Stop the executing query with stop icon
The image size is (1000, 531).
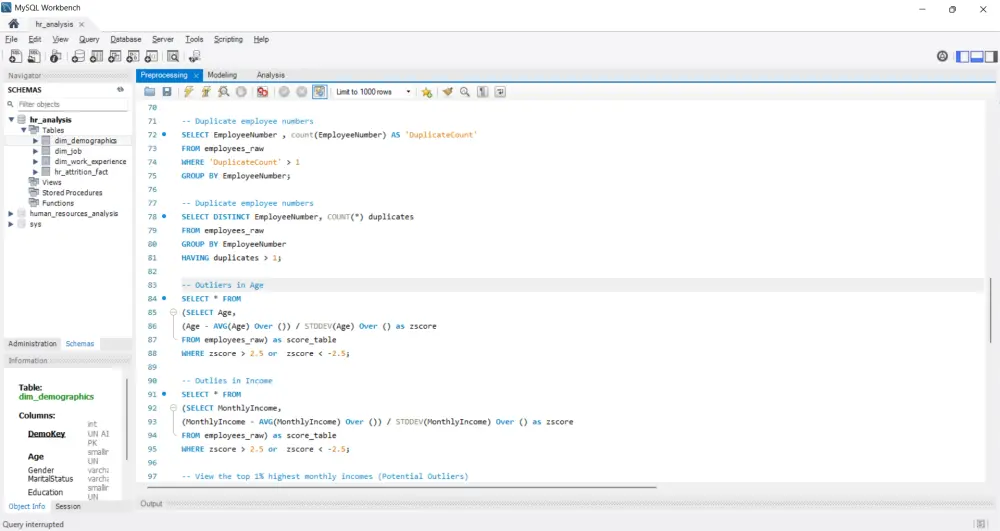pyautogui.click(x=241, y=92)
